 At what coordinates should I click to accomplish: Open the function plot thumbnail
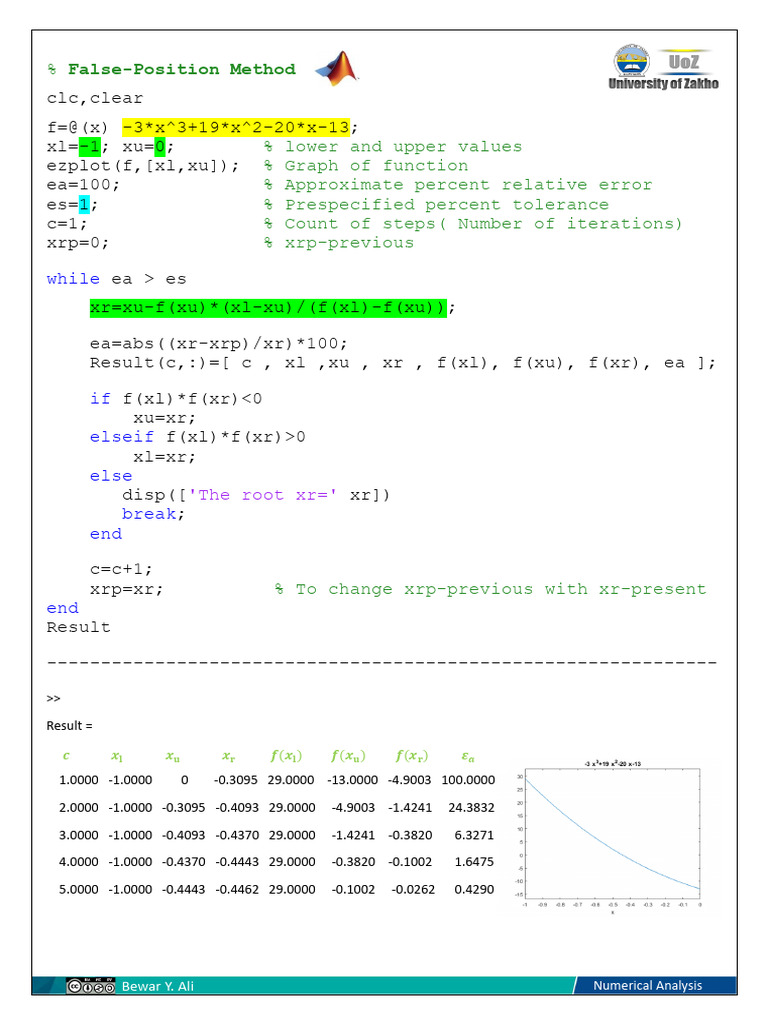click(610, 837)
